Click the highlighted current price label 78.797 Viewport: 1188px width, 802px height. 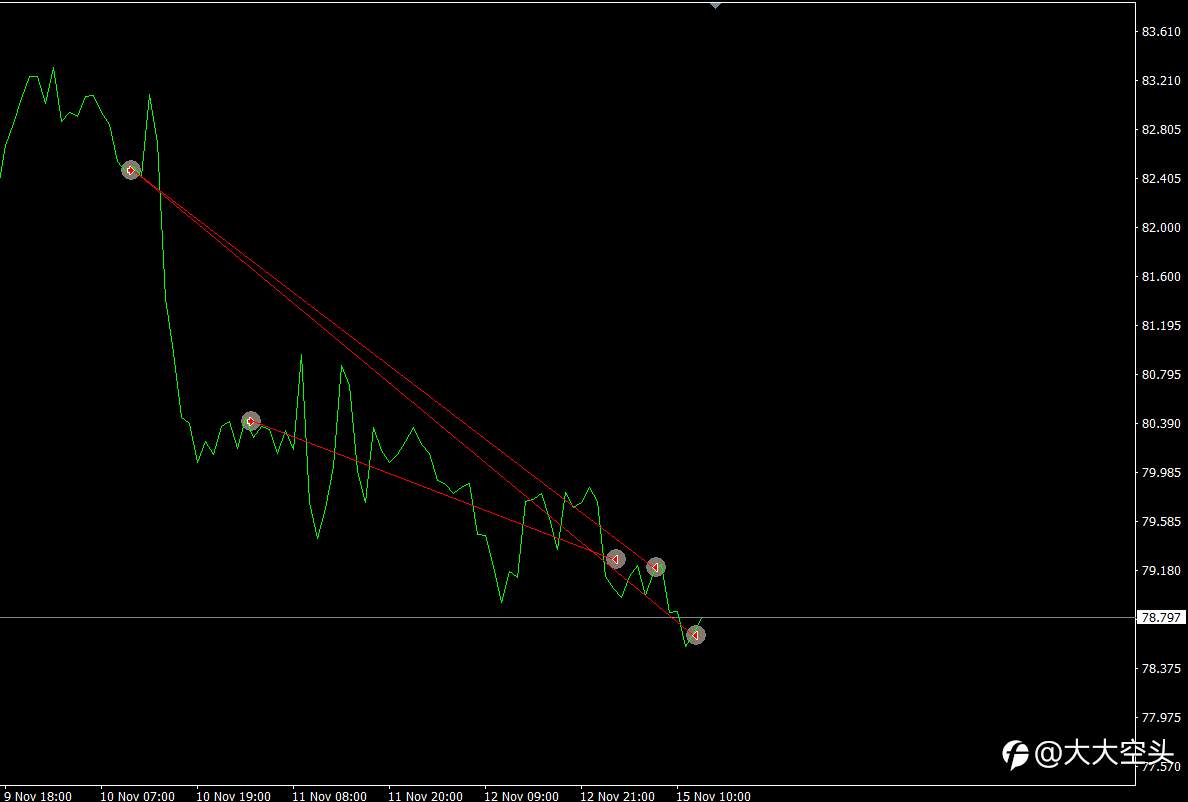coord(1161,617)
